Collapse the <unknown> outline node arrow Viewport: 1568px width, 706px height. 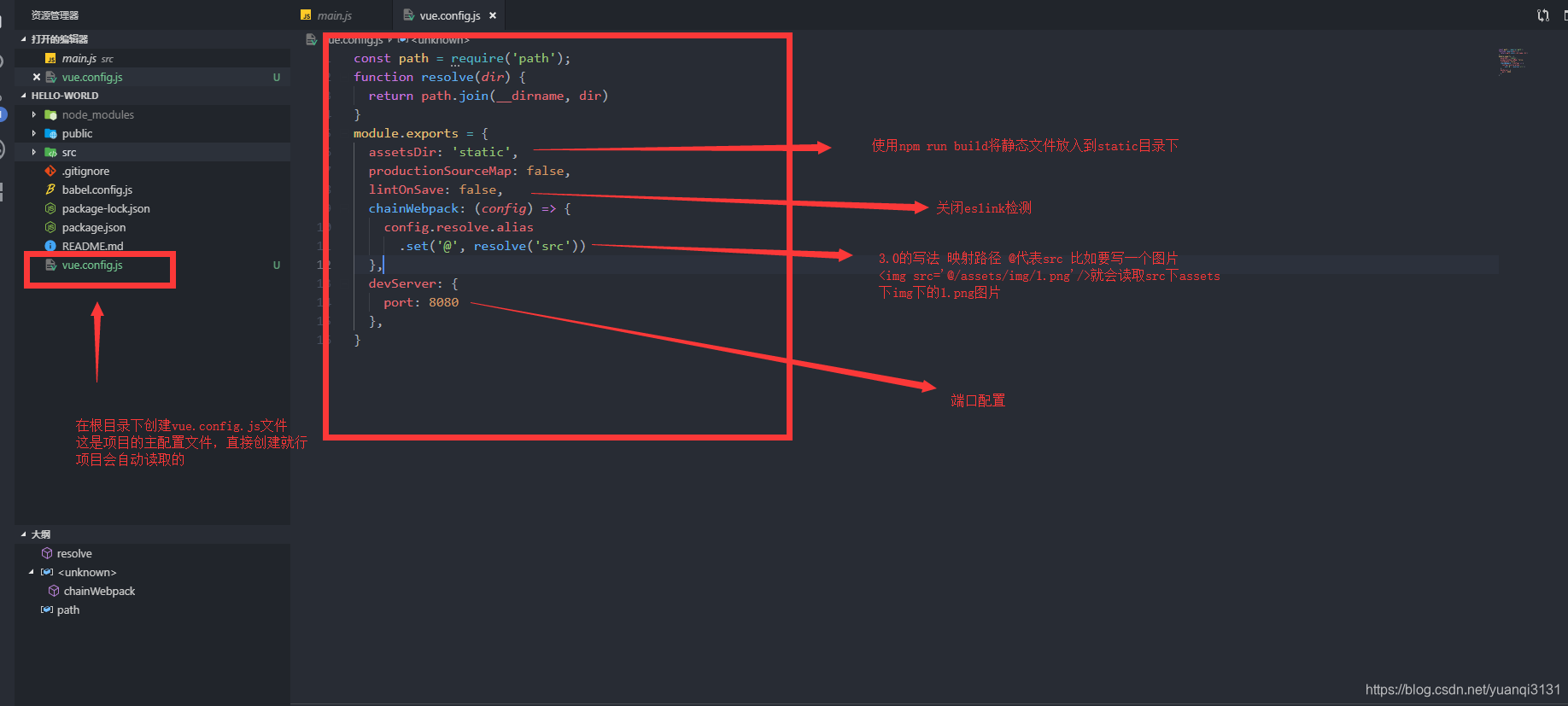(x=32, y=572)
